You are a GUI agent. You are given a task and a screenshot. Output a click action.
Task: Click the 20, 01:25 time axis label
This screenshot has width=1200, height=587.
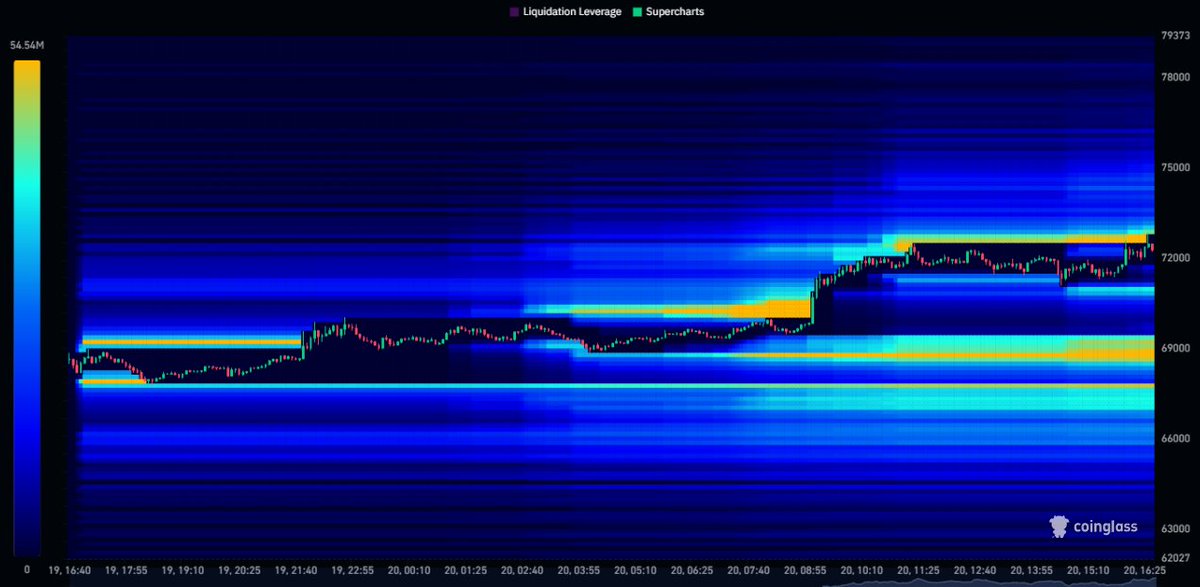click(x=468, y=569)
